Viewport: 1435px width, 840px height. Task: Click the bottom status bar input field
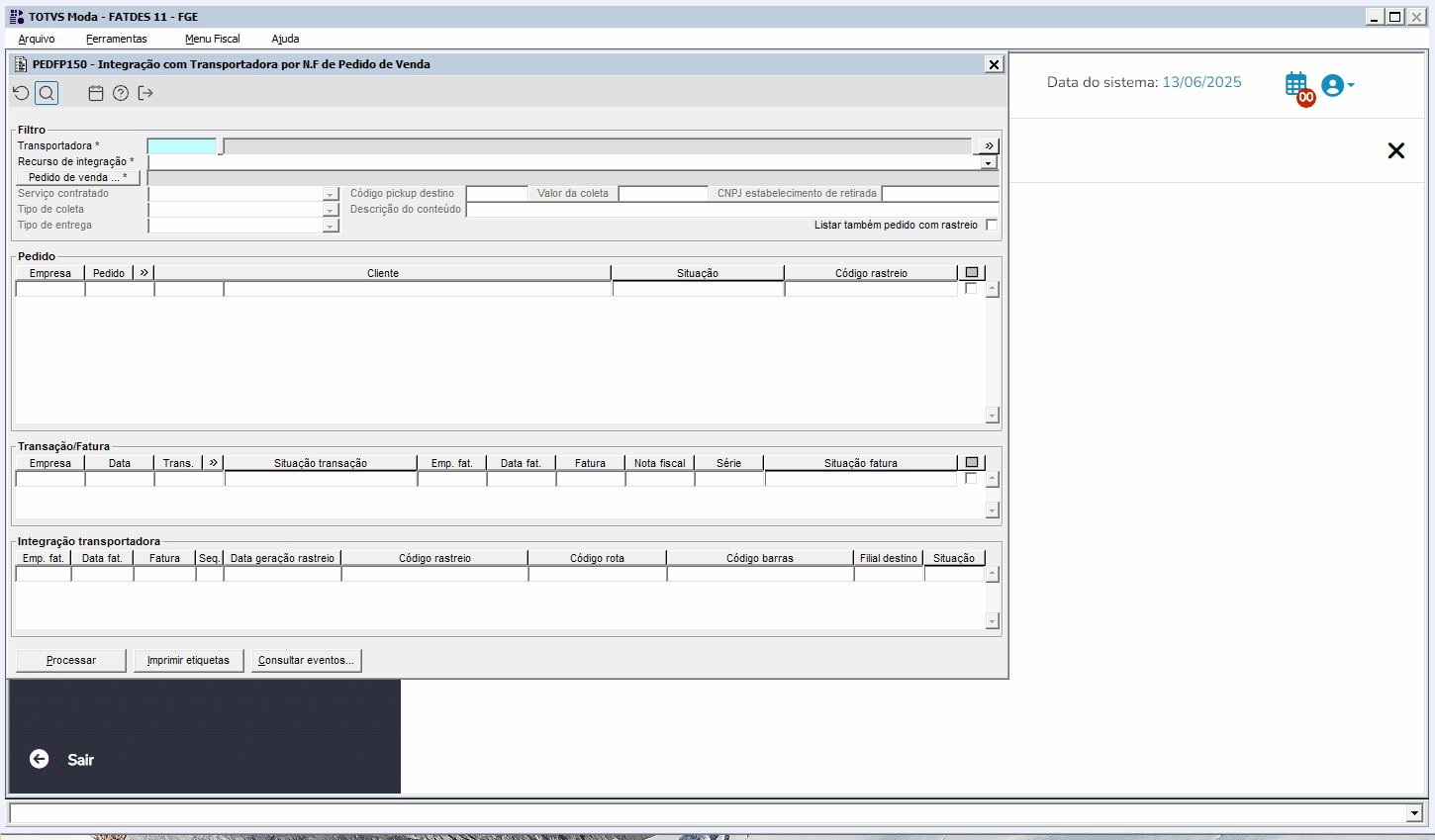pyautogui.click(x=708, y=813)
